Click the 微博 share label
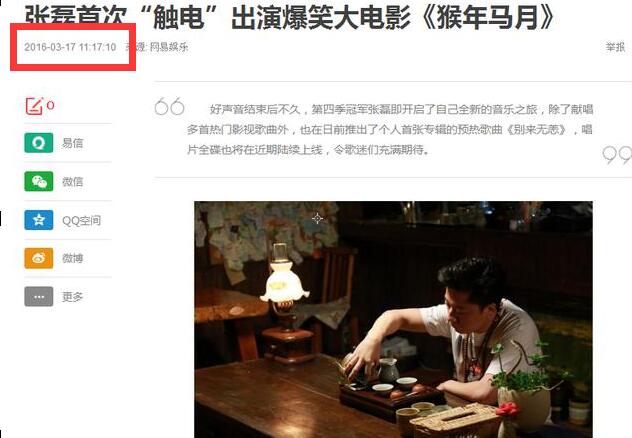The image size is (632, 438). pos(73,258)
